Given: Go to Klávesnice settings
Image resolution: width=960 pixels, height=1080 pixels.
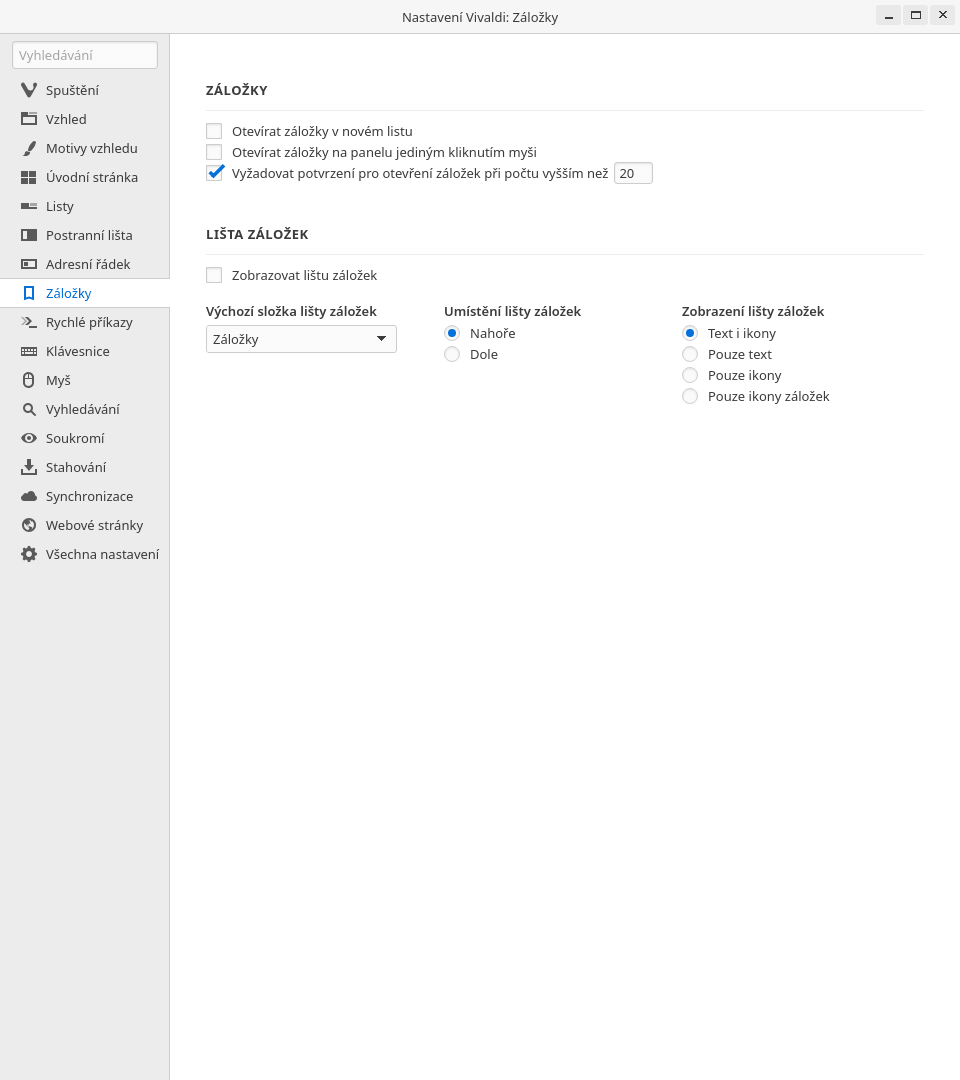Looking at the screenshot, I should [x=85, y=351].
